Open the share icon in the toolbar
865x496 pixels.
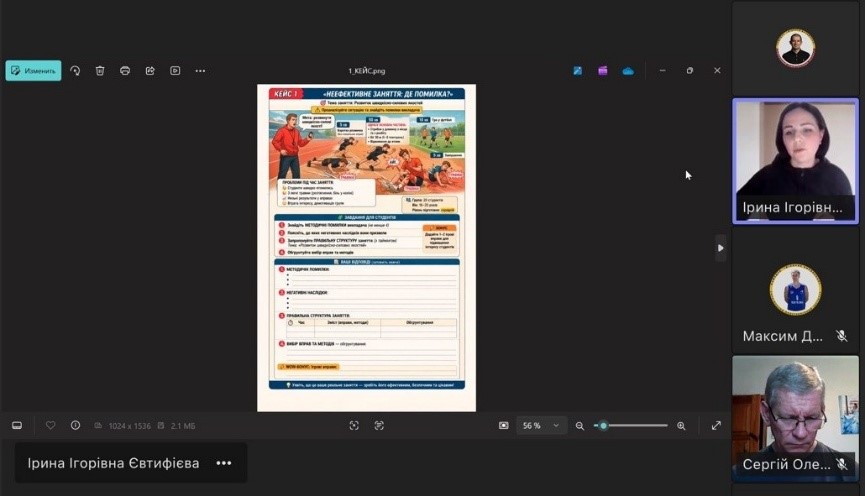[x=150, y=71]
